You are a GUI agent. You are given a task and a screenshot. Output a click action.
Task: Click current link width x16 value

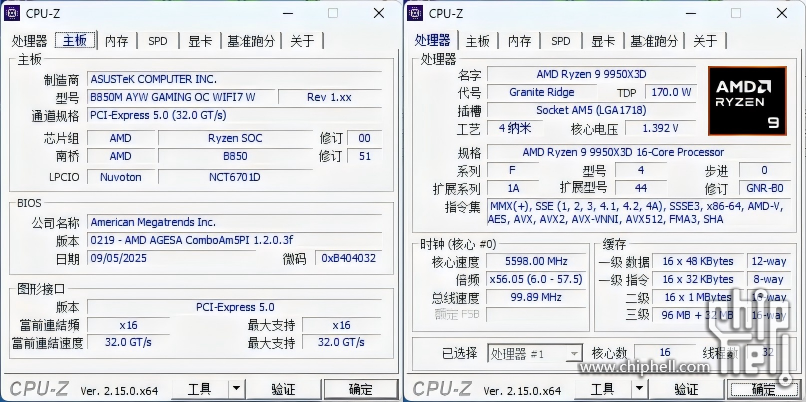click(128, 325)
